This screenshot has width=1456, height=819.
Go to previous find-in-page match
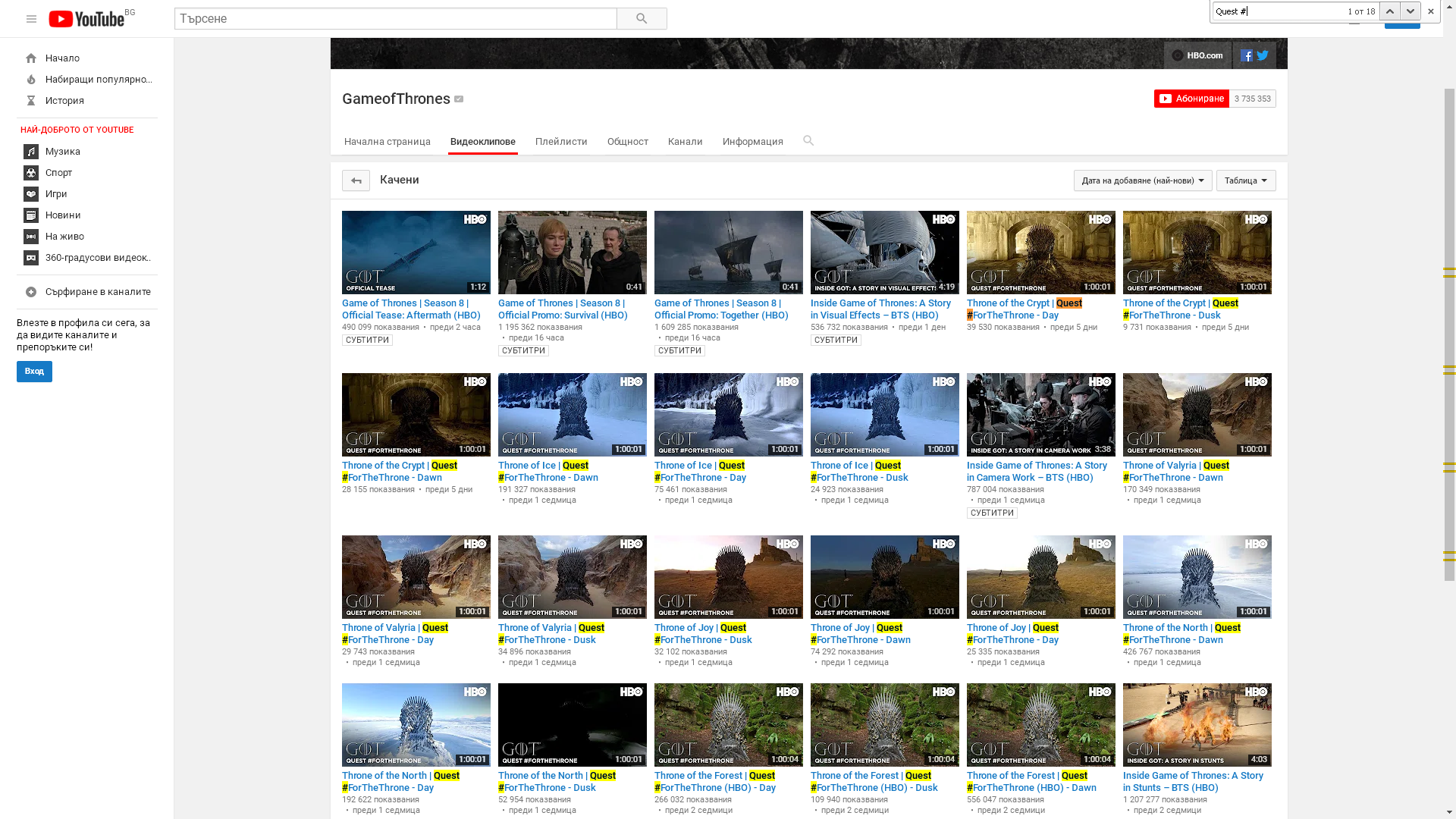[1390, 11]
